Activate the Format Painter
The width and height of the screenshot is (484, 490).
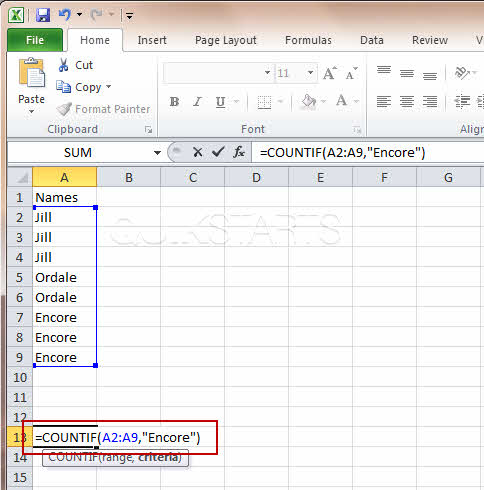[x=103, y=109]
